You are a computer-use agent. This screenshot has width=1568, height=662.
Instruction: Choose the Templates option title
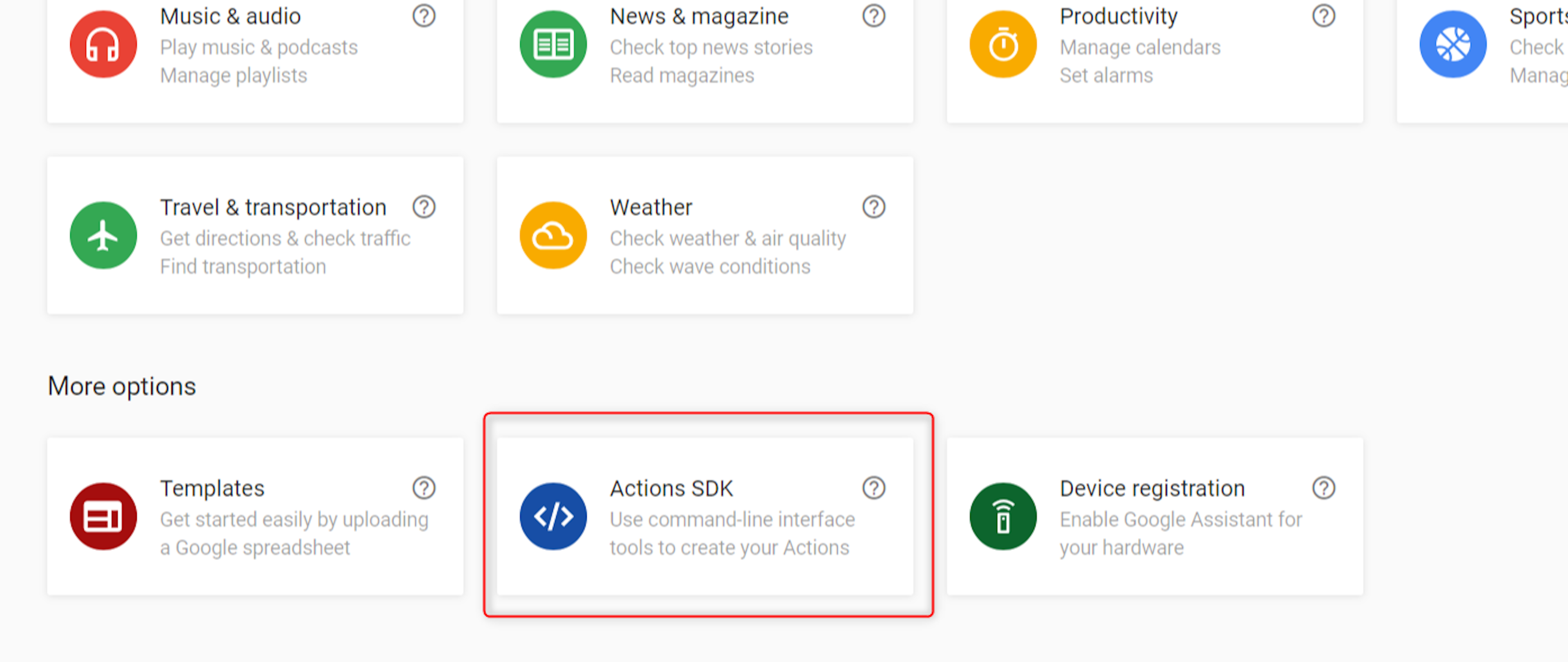pyautogui.click(x=212, y=489)
